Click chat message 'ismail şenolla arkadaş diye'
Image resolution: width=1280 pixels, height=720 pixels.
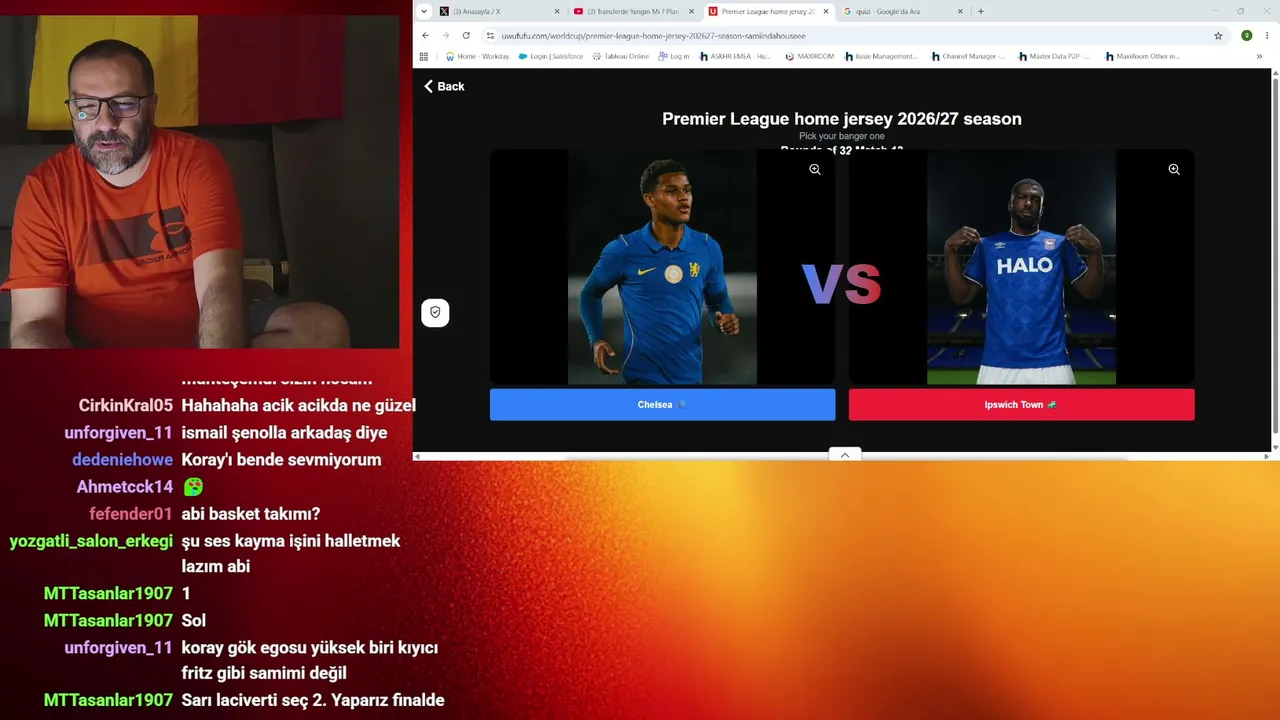284,433
